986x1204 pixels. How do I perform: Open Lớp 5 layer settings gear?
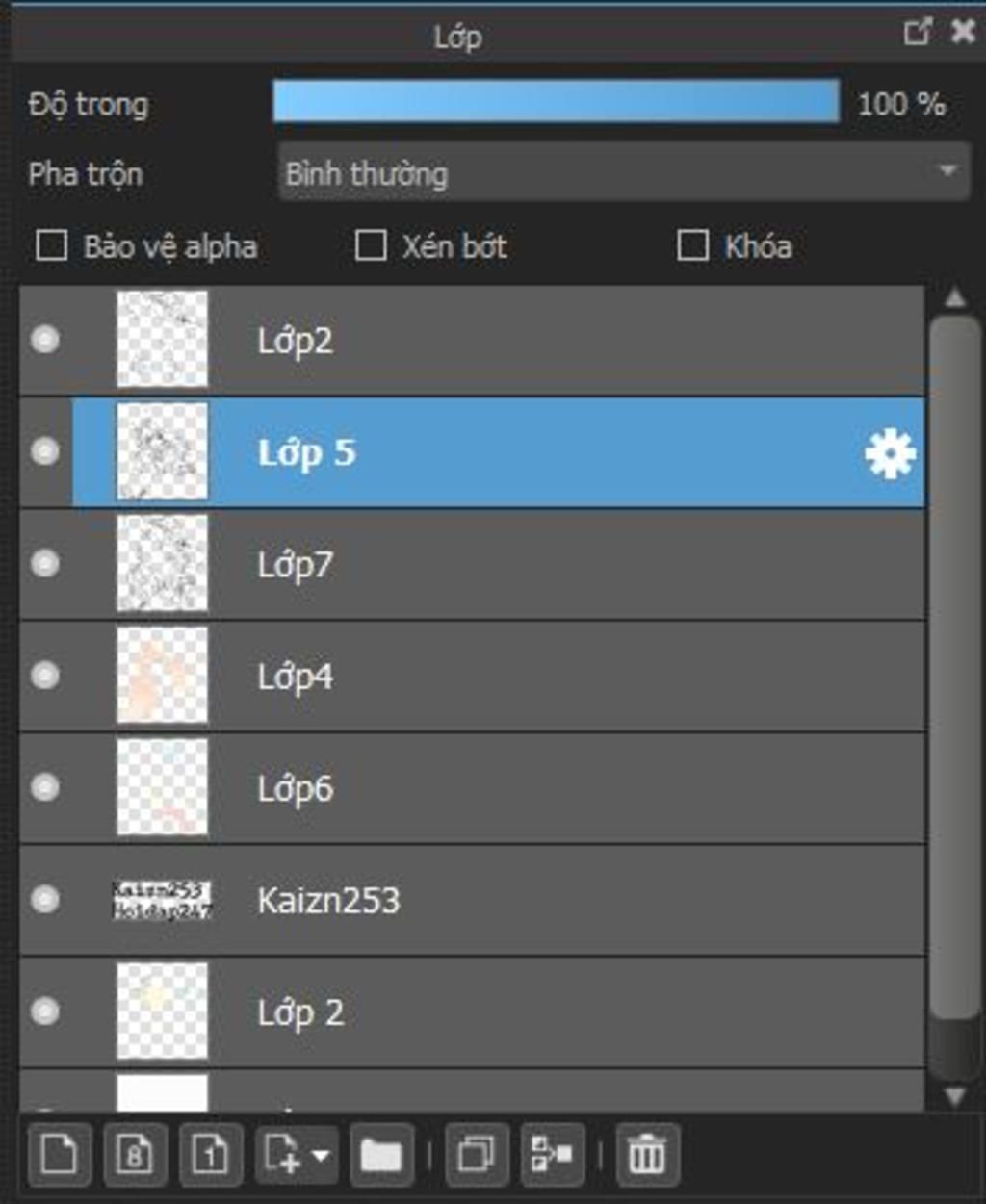tap(890, 453)
